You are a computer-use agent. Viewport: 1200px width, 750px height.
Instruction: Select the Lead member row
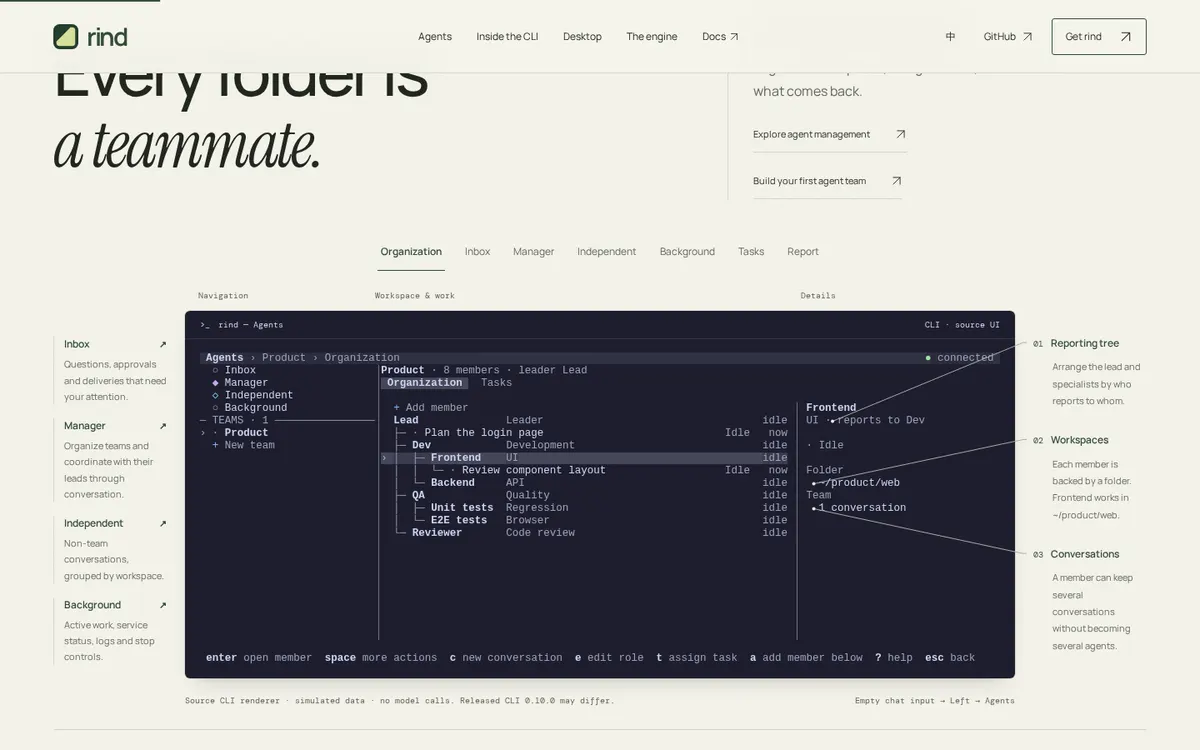[584, 420]
